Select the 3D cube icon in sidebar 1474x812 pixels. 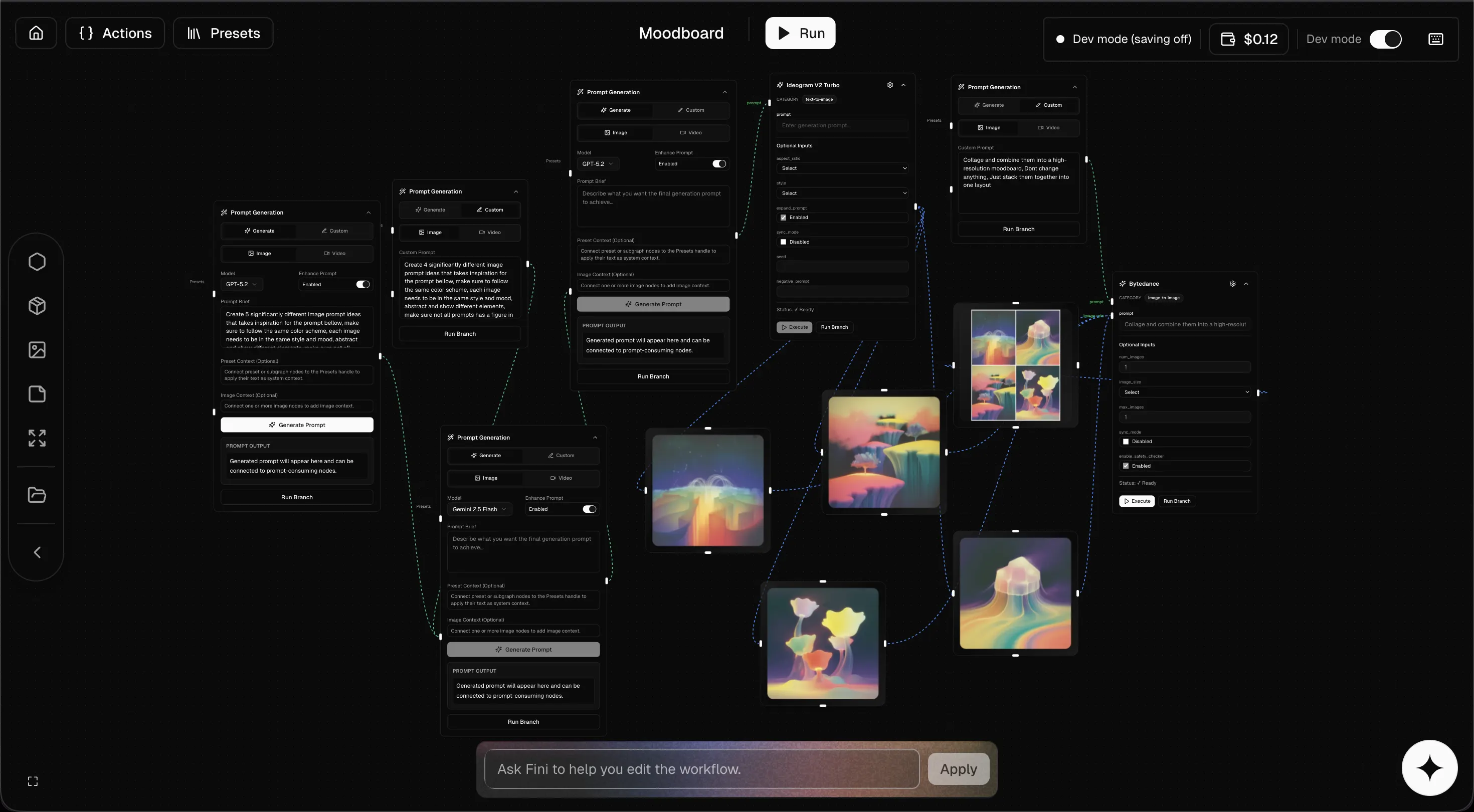click(37, 306)
